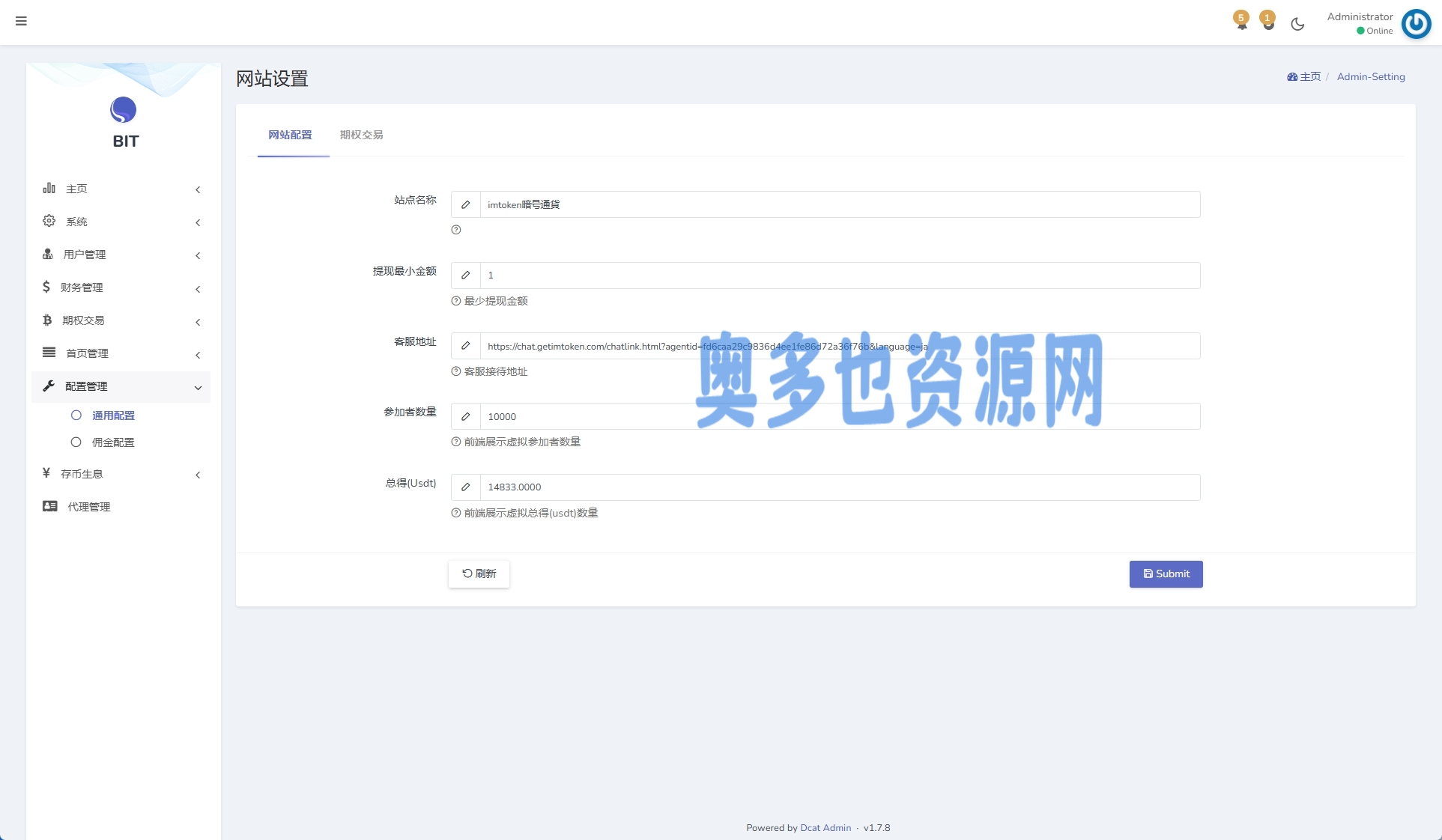Open the 代理管理 sidebar item
This screenshot has height=840, width=1442.
[88, 507]
